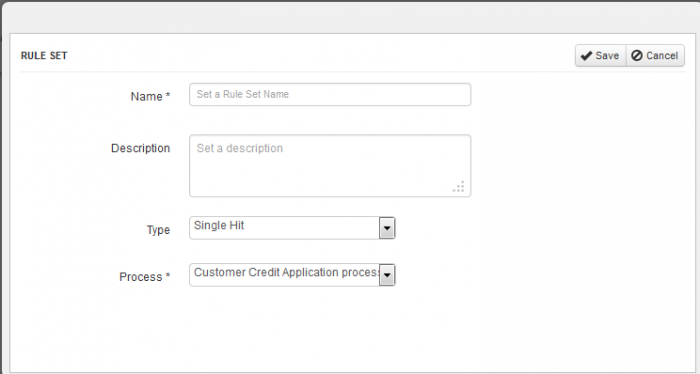
Task: Select the Customer Credit Application process box
Action: click(x=292, y=275)
